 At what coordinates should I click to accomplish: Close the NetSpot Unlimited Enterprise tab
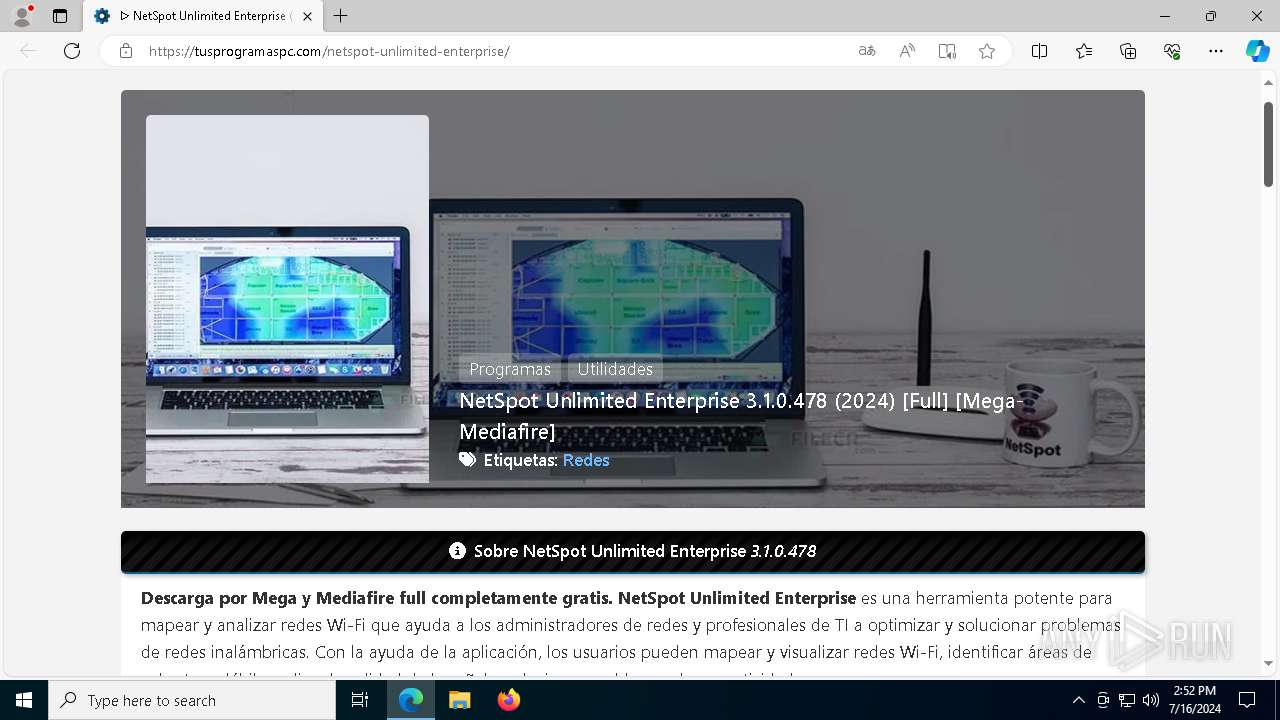[x=307, y=16]
